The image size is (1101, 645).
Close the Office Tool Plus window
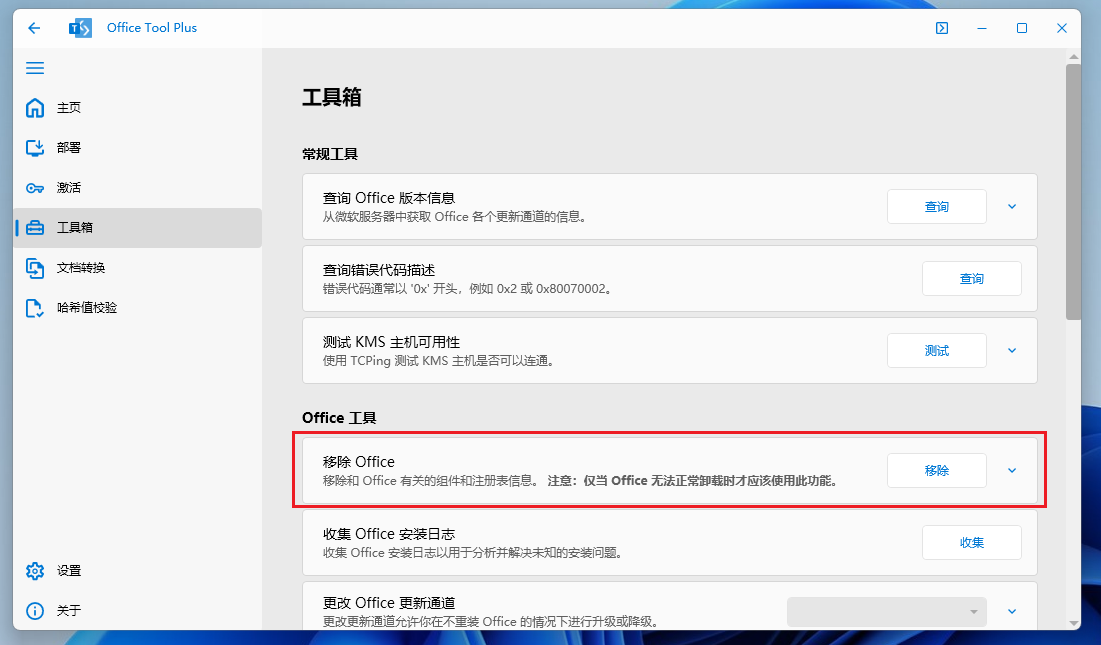point(1062,28)
